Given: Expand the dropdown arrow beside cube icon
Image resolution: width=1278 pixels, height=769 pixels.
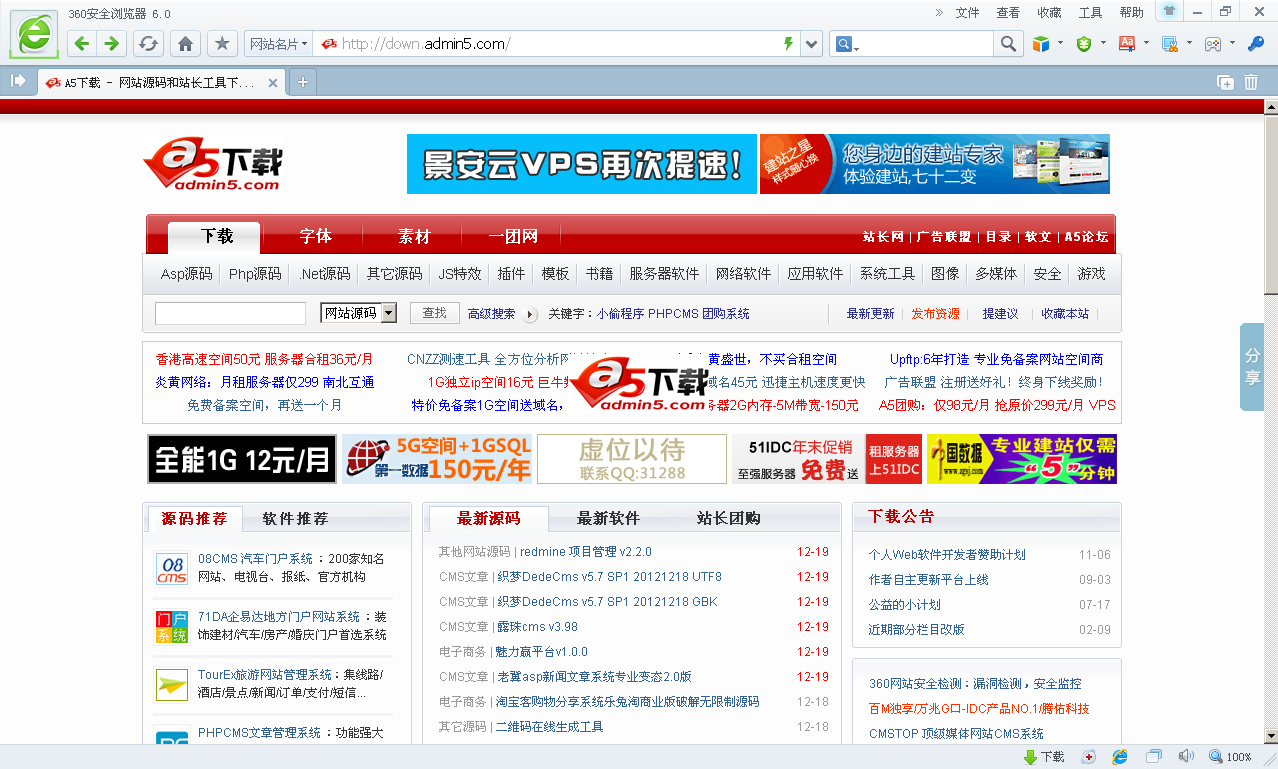Looking at the screenshot, I should [1061, 43].
